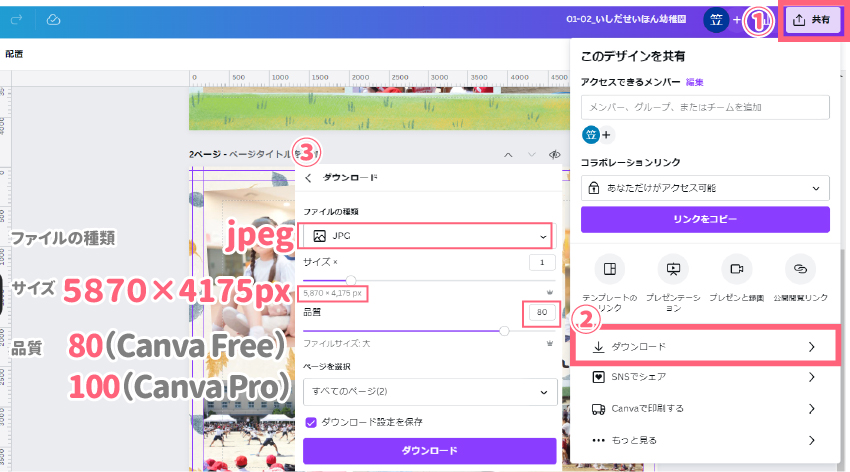The width and height of the screenshot is (850, 472).
Task: Click the リンクをコピー button
Action: point(705,219)
